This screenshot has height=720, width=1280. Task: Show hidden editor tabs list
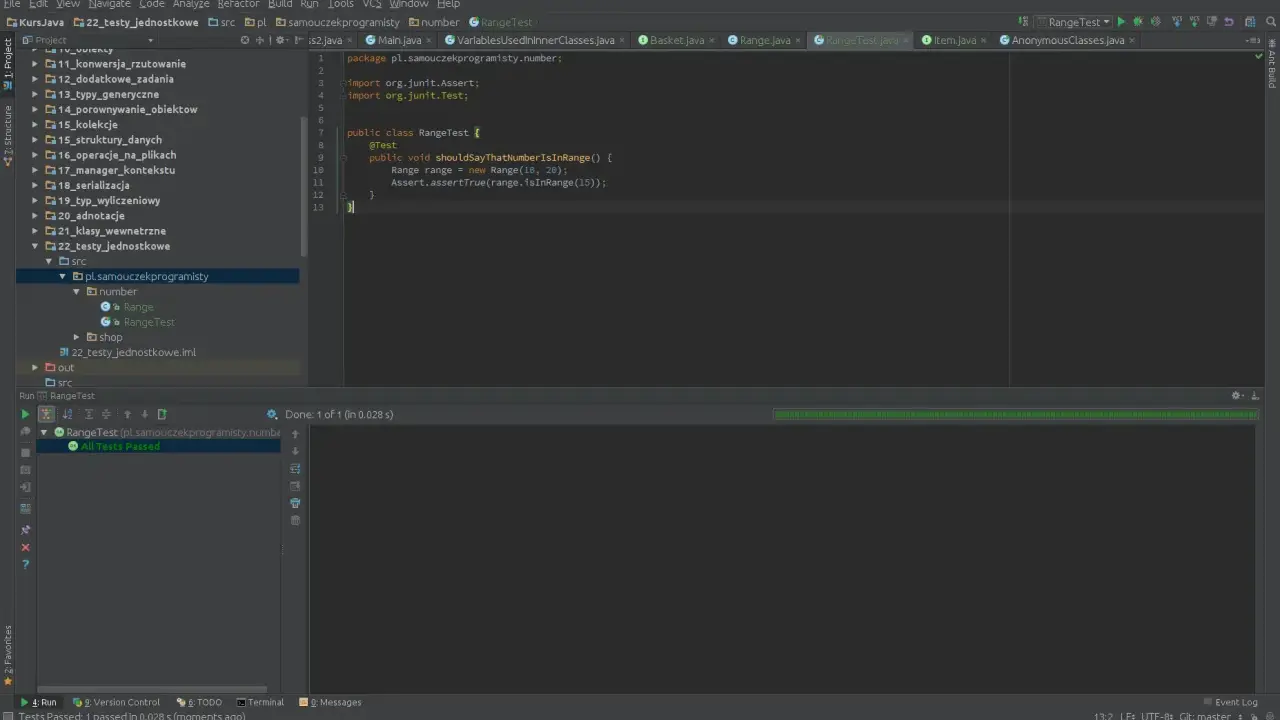tap(1253, 40)
